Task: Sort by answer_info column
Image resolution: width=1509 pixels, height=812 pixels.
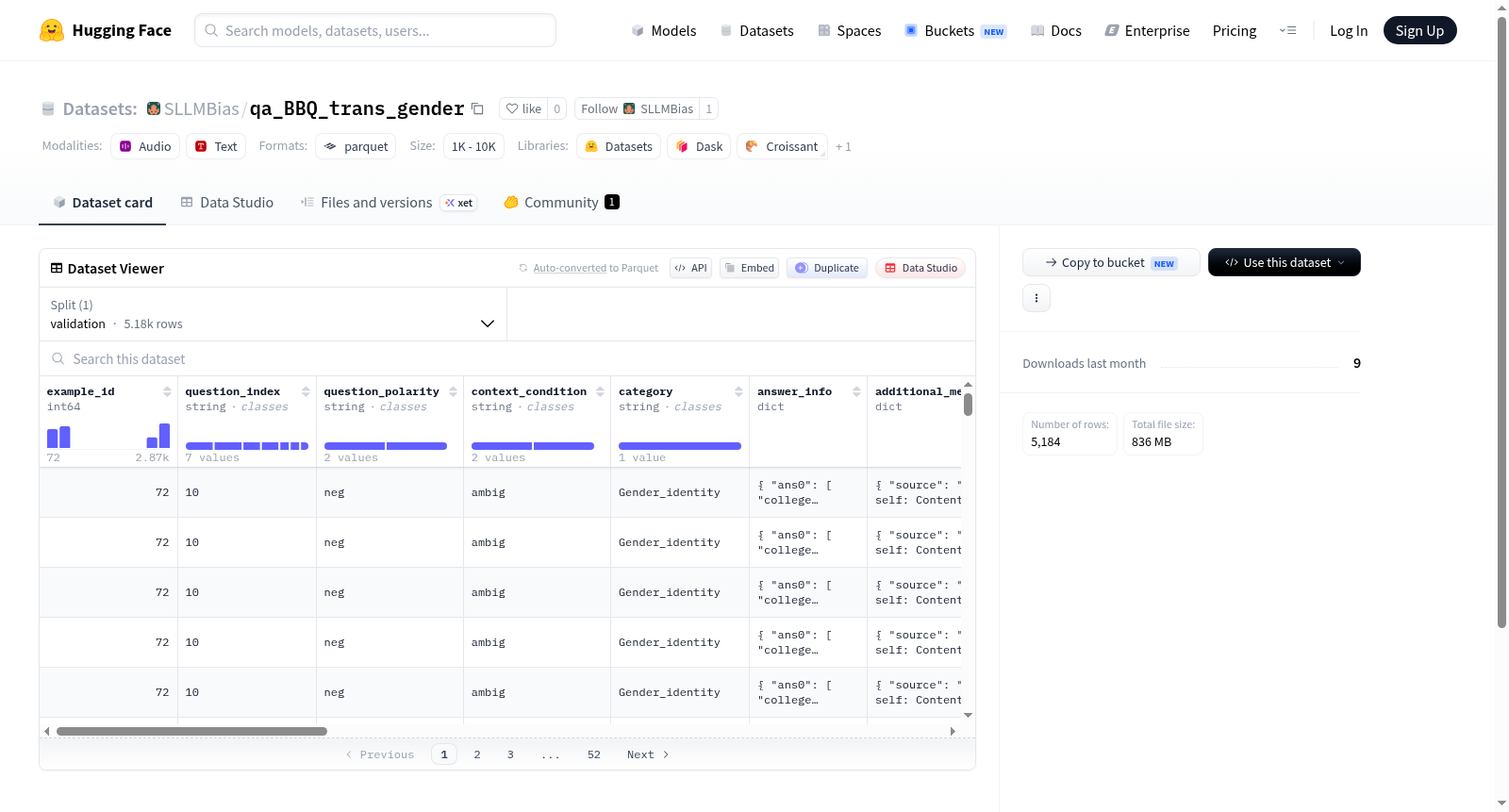Action: click(856, 391)
